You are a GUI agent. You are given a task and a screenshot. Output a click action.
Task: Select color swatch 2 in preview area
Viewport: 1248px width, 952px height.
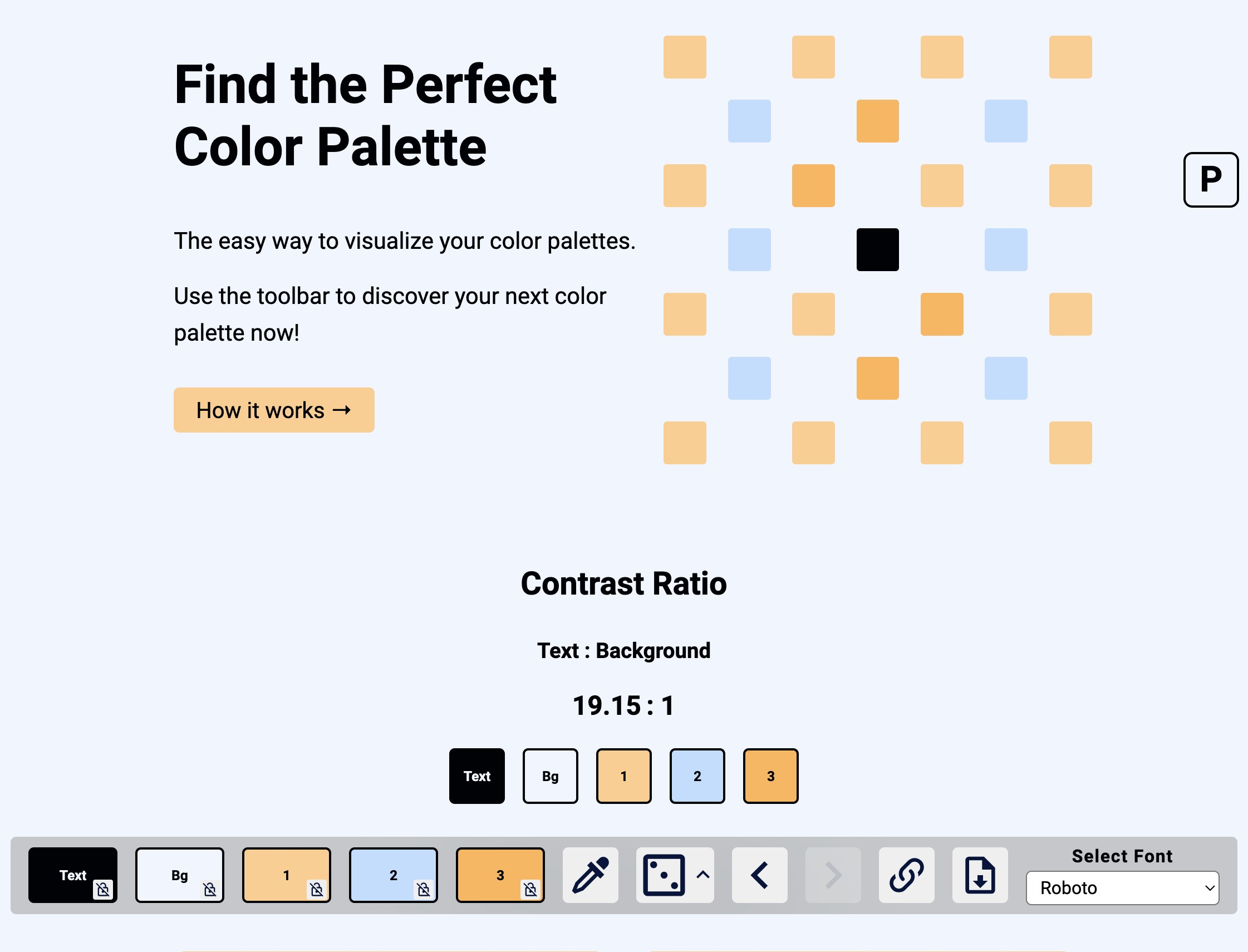pyautogui.click(x=697, y=776)
